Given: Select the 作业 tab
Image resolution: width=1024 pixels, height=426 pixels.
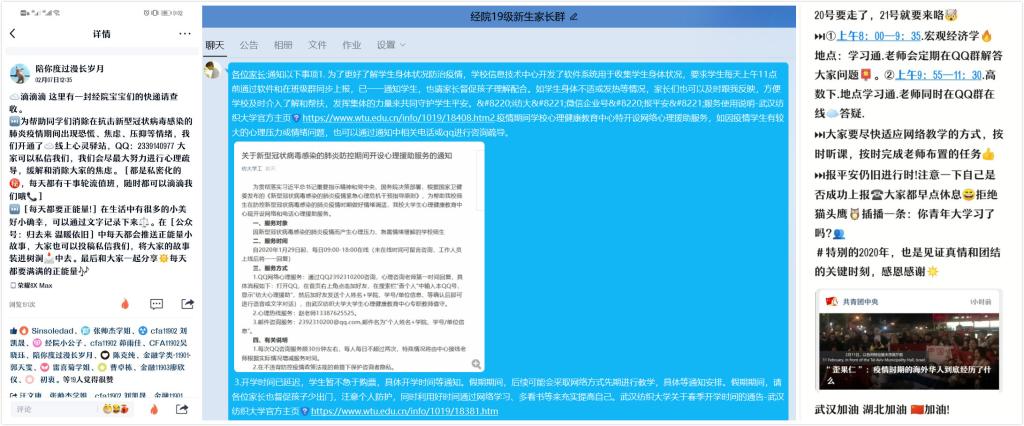Looking at the screenshot, I should (351, 46).
